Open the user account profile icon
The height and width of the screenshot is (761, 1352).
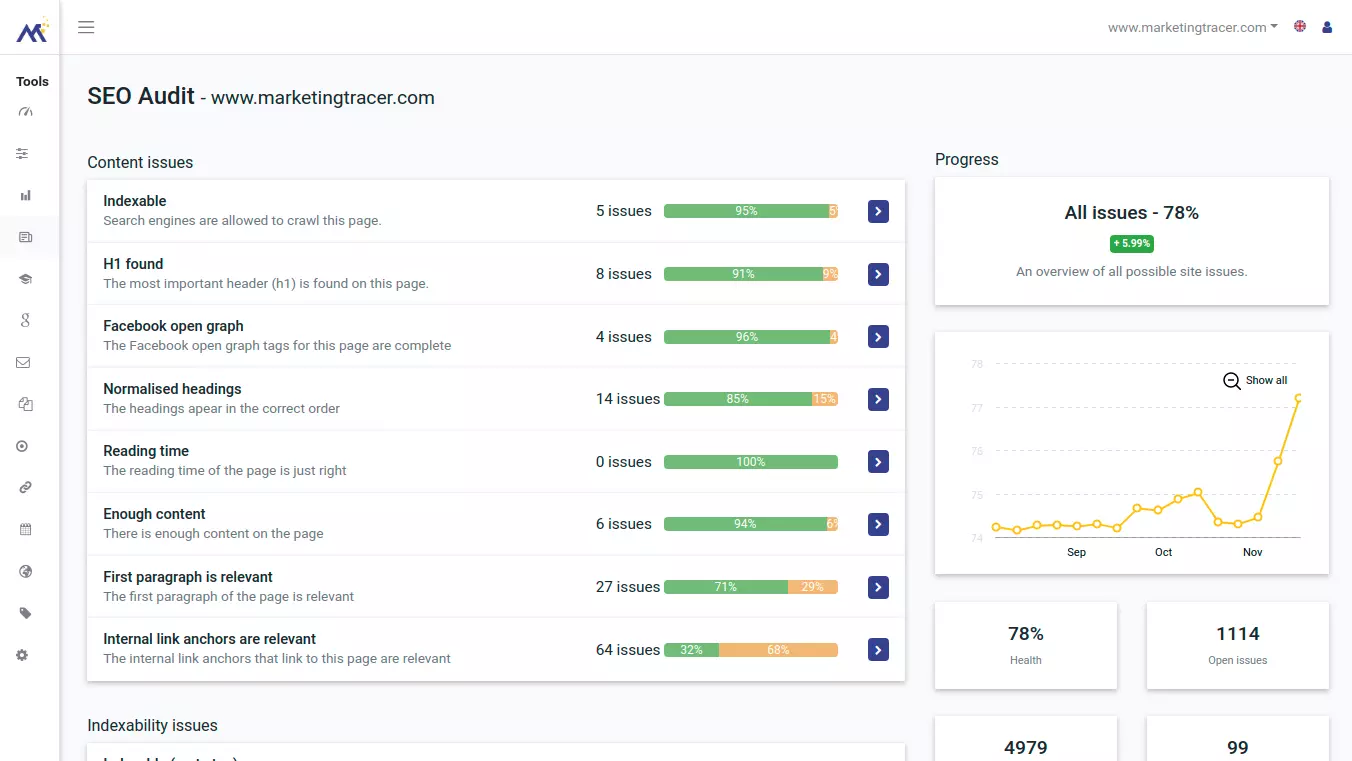(x=1327, y=27)
